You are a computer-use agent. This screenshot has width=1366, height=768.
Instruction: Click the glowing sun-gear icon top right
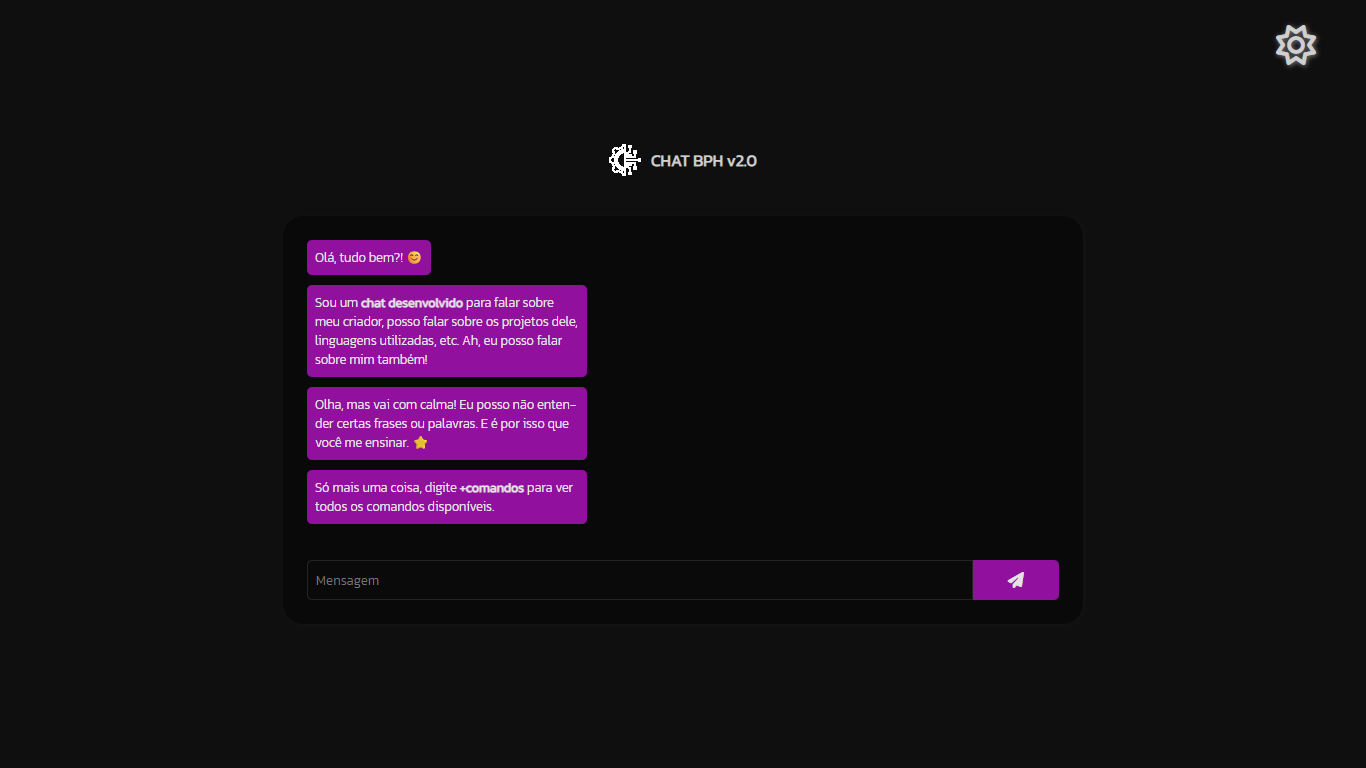(x=1296, y=44)
